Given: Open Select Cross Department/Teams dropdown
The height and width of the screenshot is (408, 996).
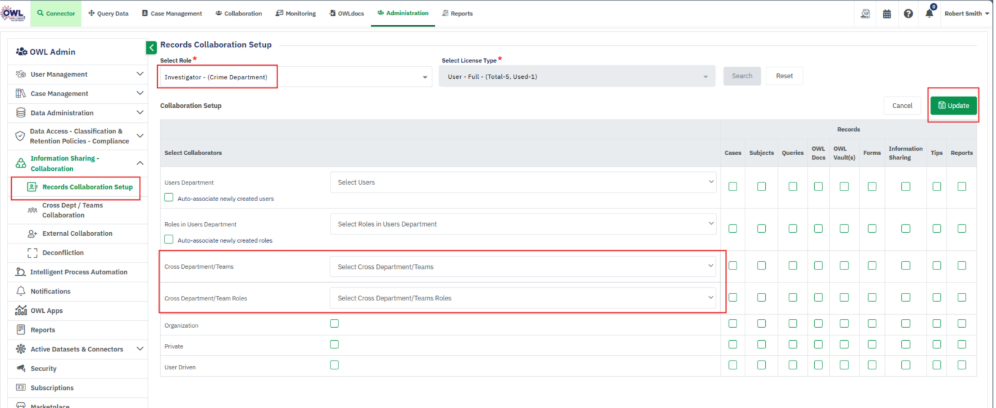Looking at the screenshot, I should (x=524, y=266).
